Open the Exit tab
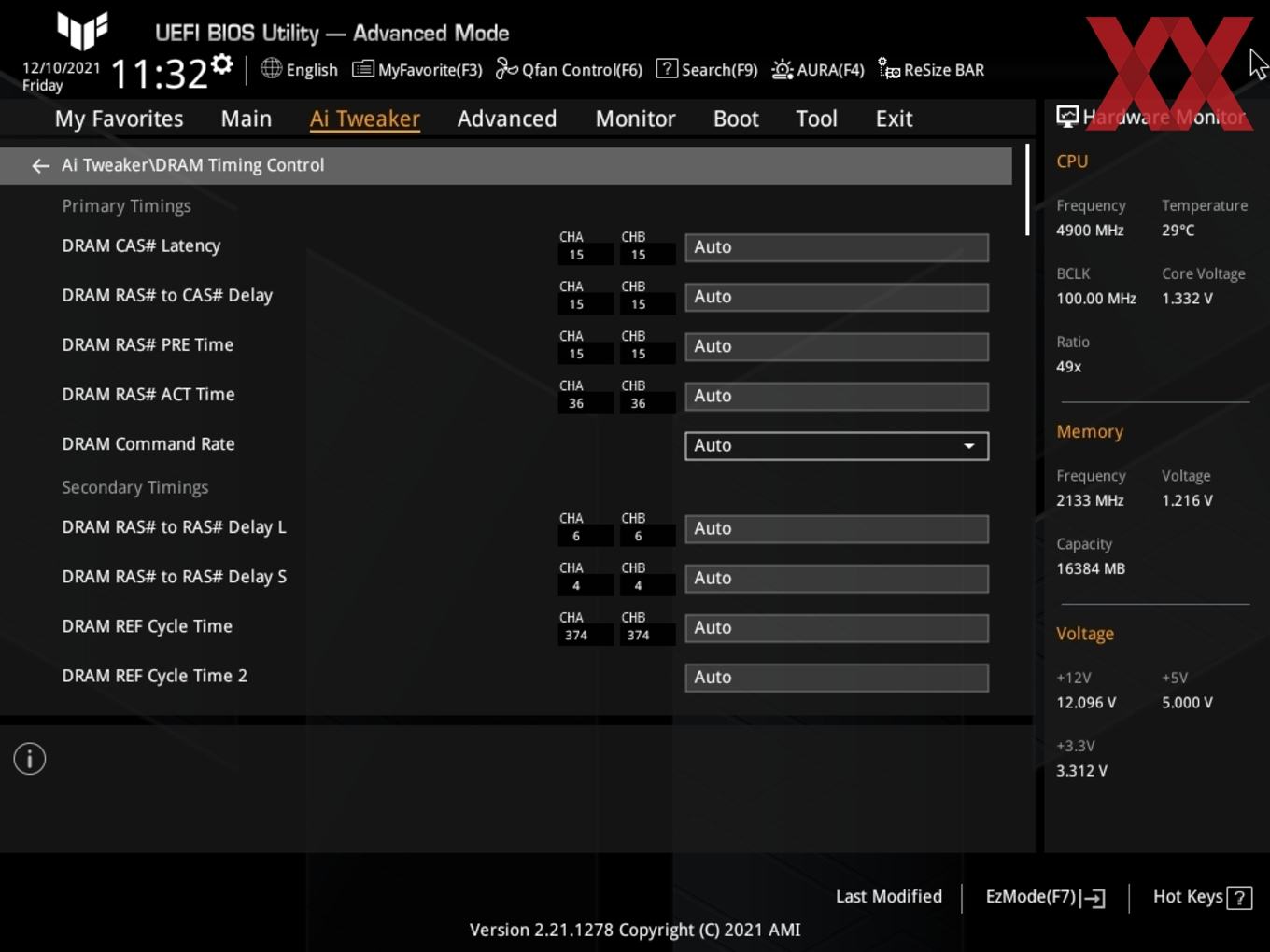1270x952 pixels. 894,119
